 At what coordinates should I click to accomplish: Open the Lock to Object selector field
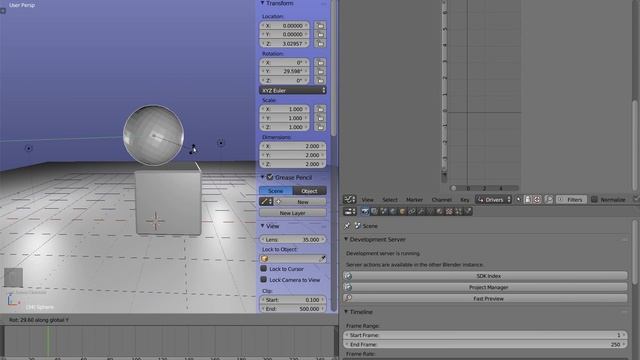293,259
